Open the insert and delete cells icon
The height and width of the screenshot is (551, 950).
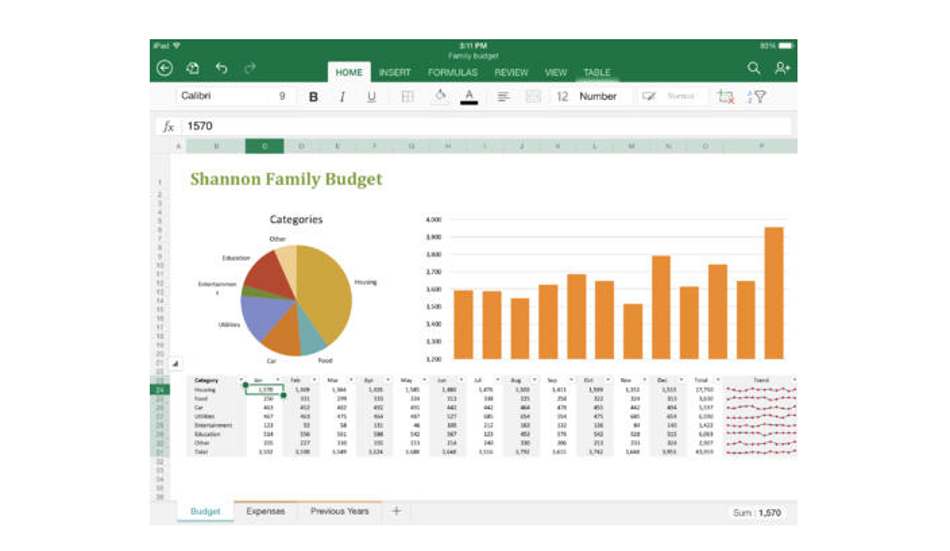[x=725, y=96]
